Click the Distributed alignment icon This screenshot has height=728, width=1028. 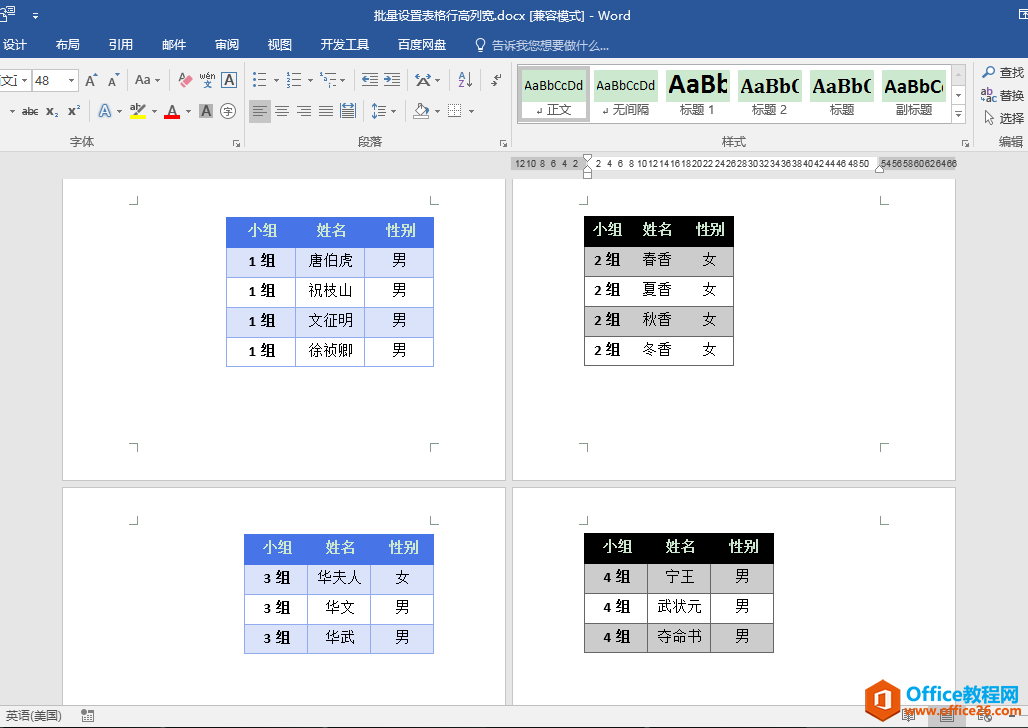pos(348,111)
